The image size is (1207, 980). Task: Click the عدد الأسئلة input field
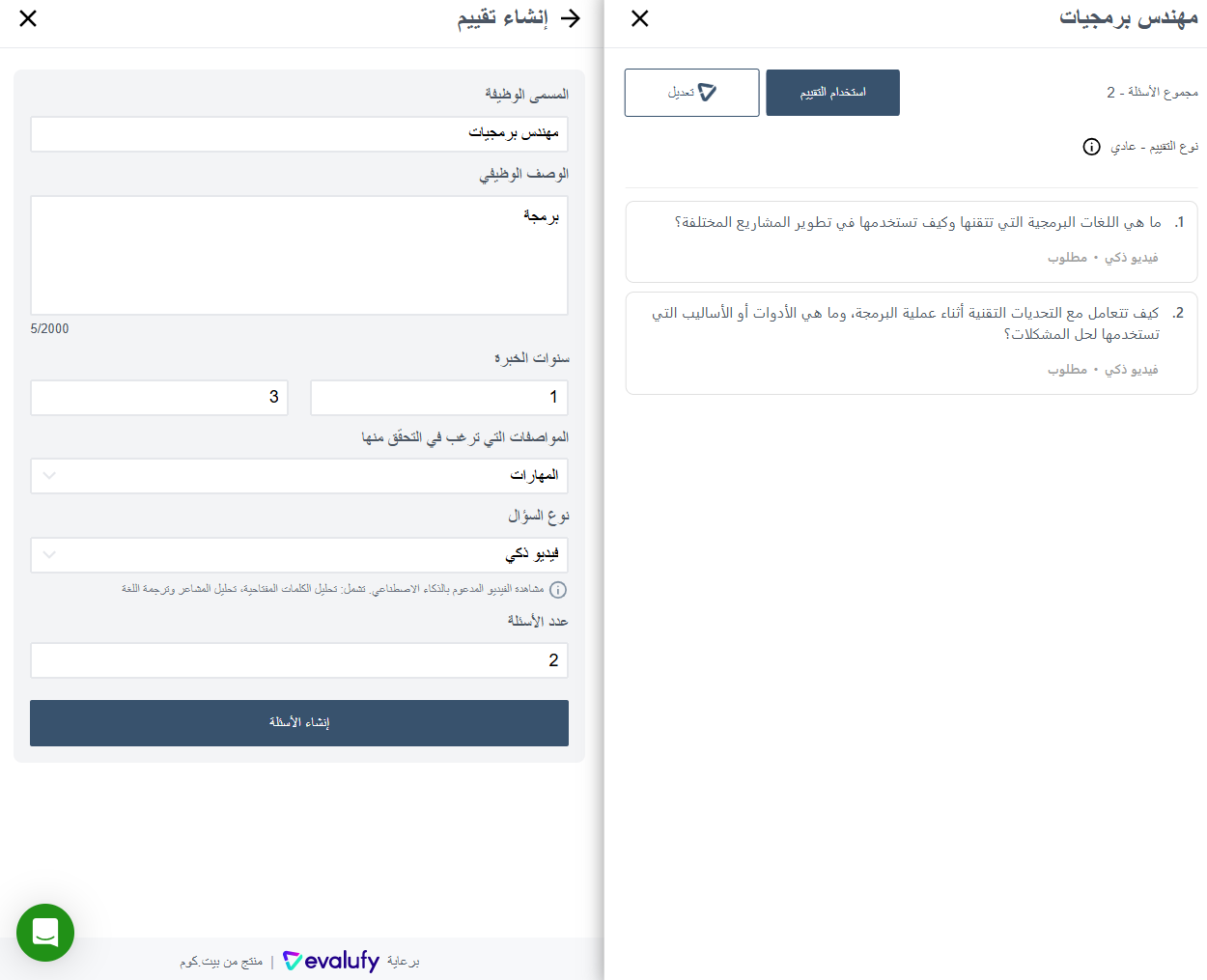299,661
